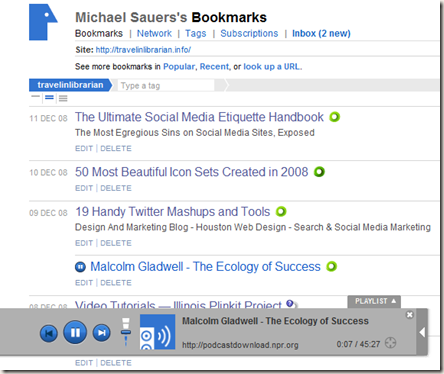The height and width of the screenshot is (374, 444).
Task: Switch to medium detail view icon
Action: coord(49,98)
